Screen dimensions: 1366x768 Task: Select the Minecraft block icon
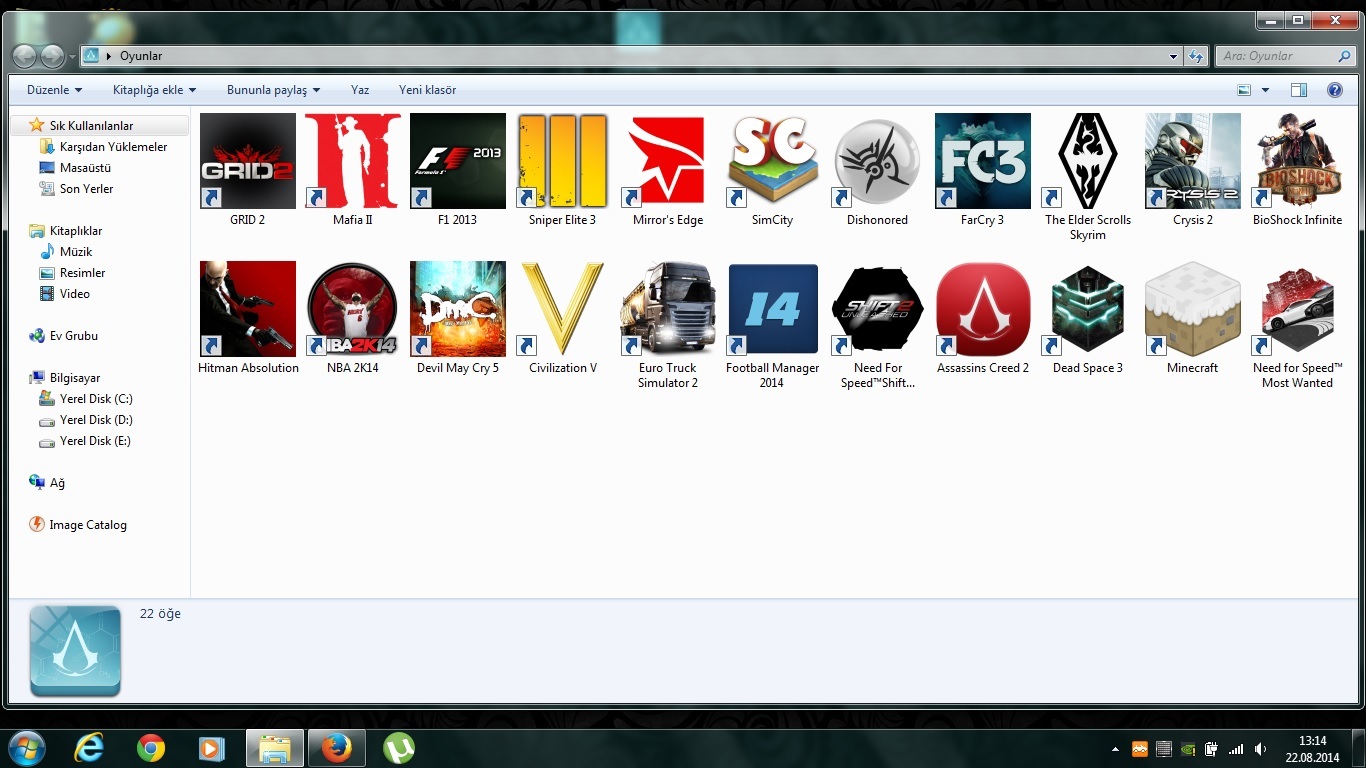click(x=1193, y=309)
